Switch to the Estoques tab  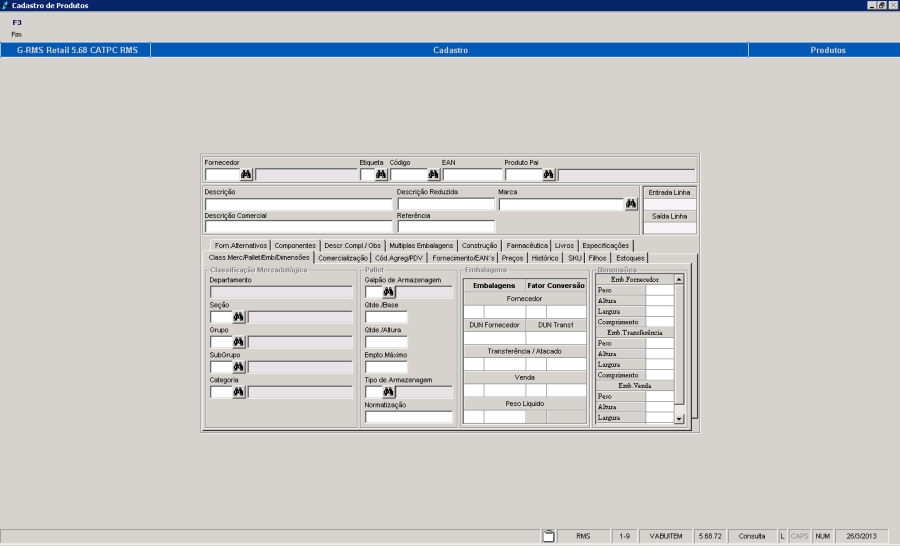[x=630, y=258]
